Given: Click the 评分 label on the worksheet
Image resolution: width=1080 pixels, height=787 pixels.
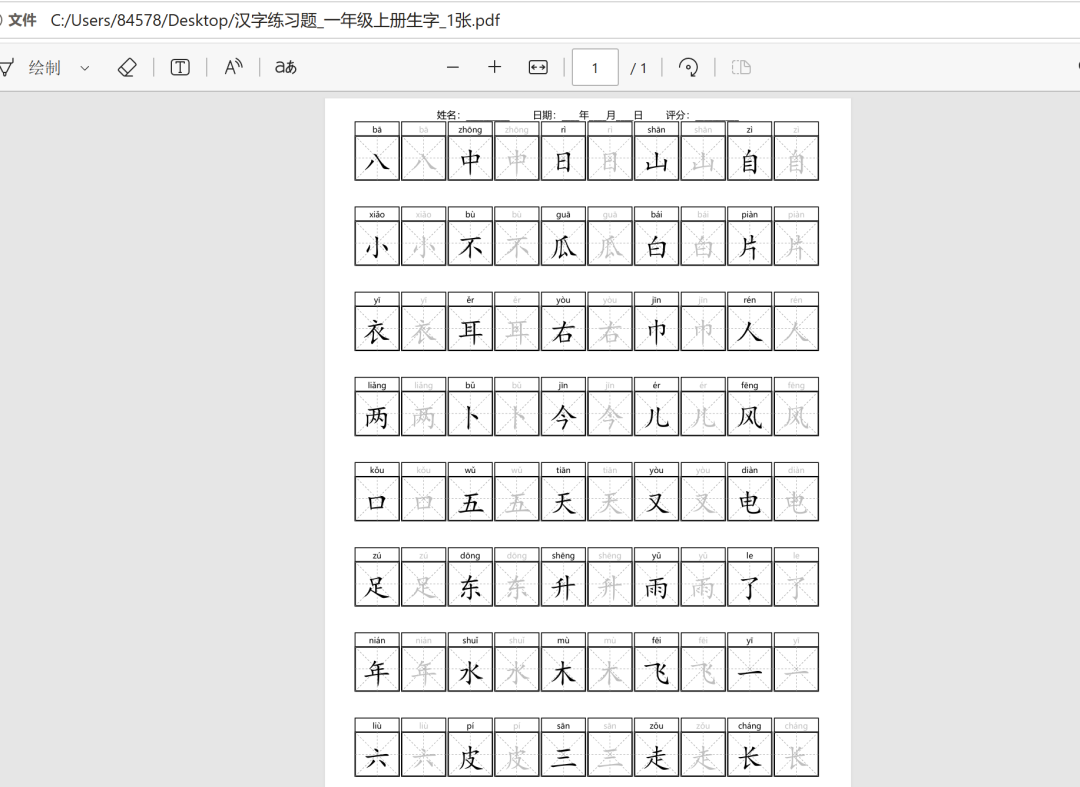Looking at the screenshot, I should [677, 115].
